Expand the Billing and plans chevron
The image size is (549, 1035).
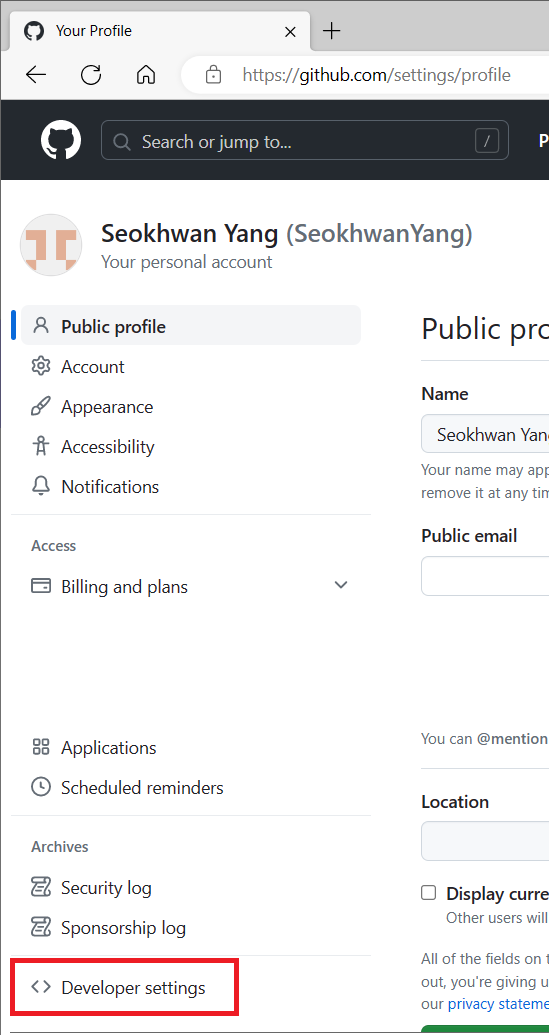tap(341, 585)
